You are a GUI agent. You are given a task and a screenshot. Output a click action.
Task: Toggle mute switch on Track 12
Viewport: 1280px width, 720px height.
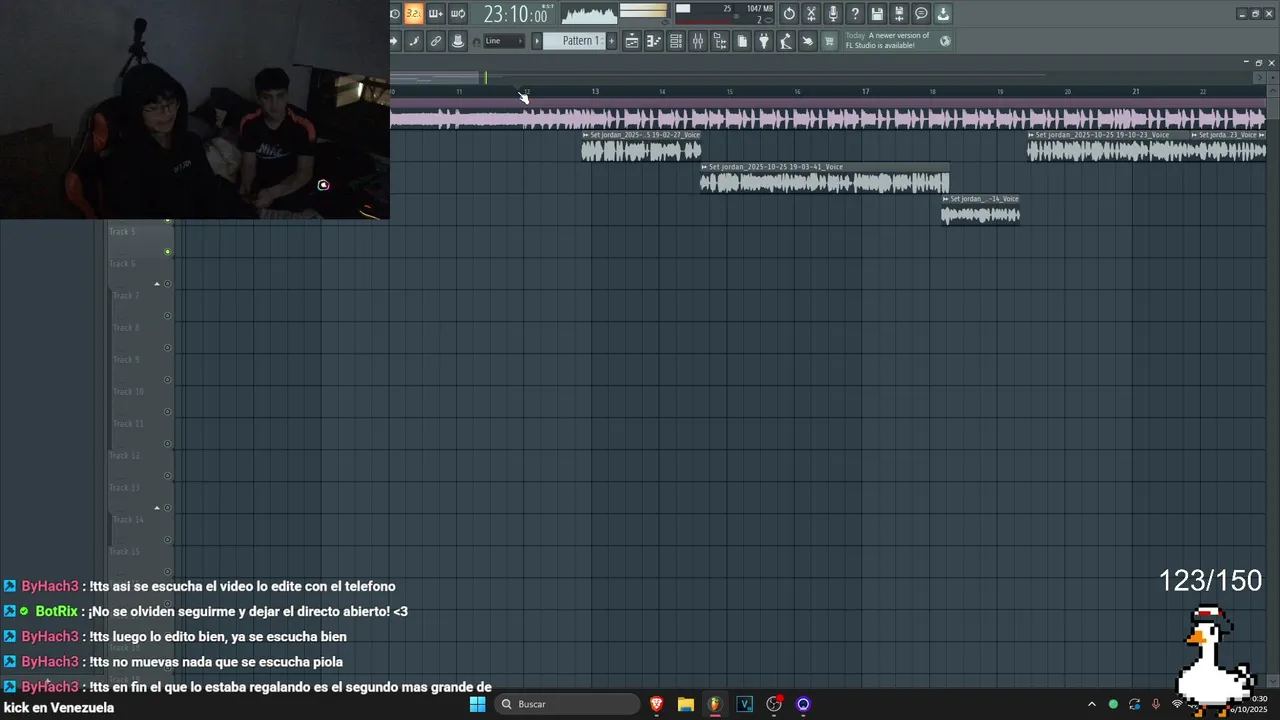167,476
